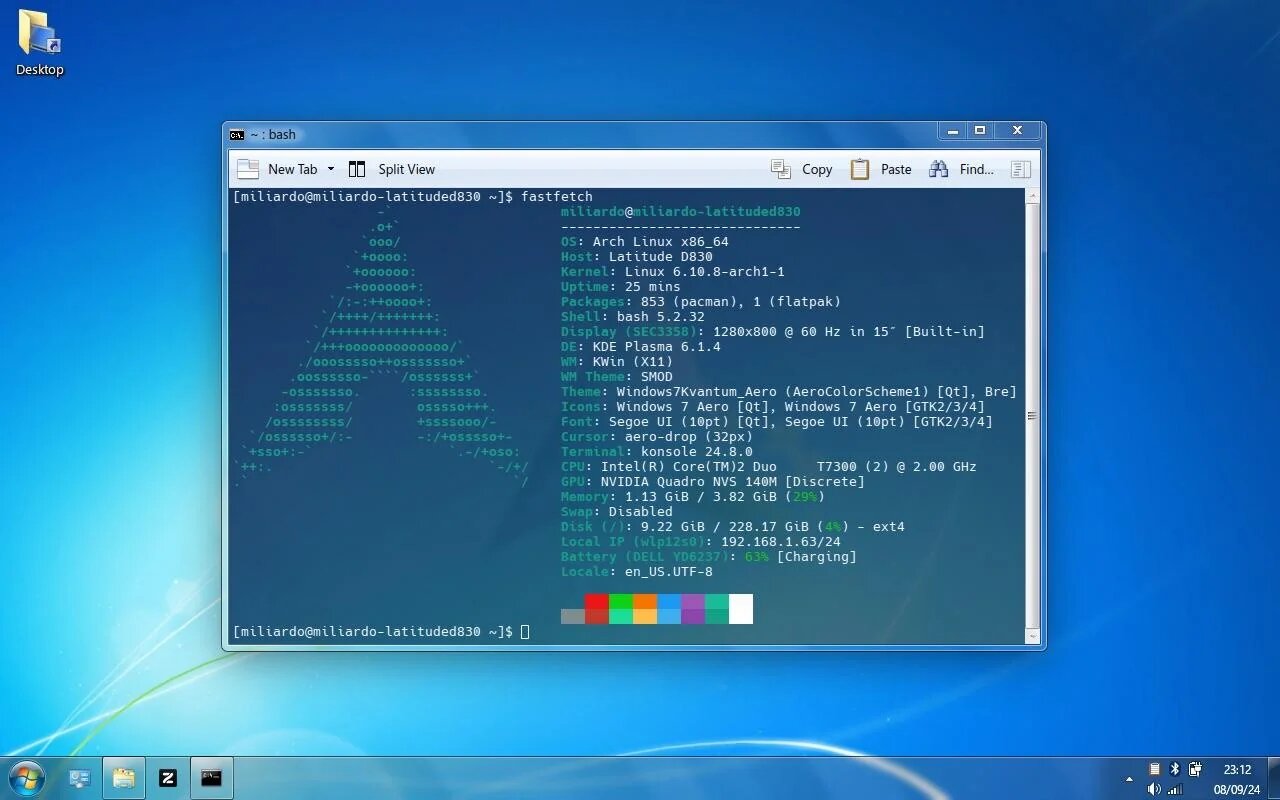
Task: Click the Konsole terminal taskbar button
Action: [211, 777]
